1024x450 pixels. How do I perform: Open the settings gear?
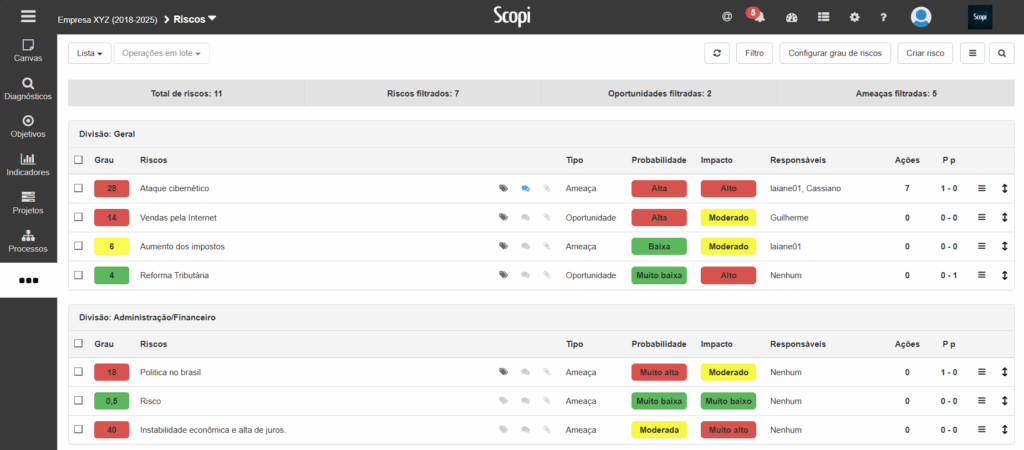tap(854, 18)
